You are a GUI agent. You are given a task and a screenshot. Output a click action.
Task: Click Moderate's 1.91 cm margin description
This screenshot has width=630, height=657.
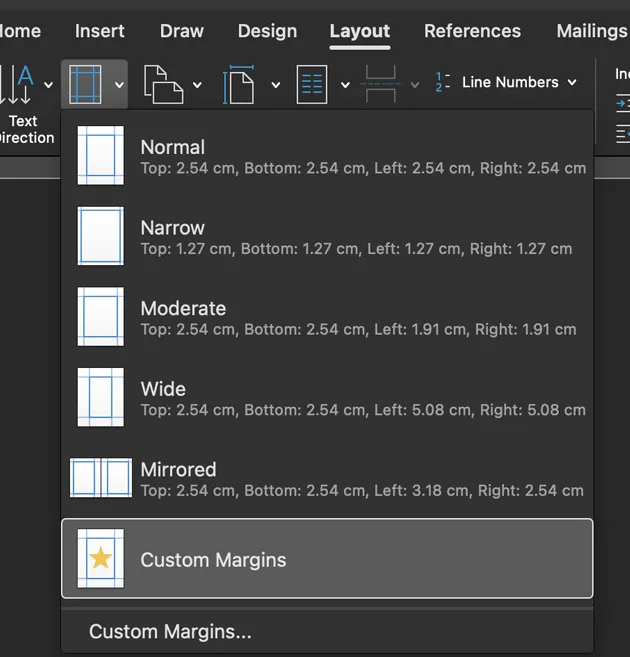point(359,329)
